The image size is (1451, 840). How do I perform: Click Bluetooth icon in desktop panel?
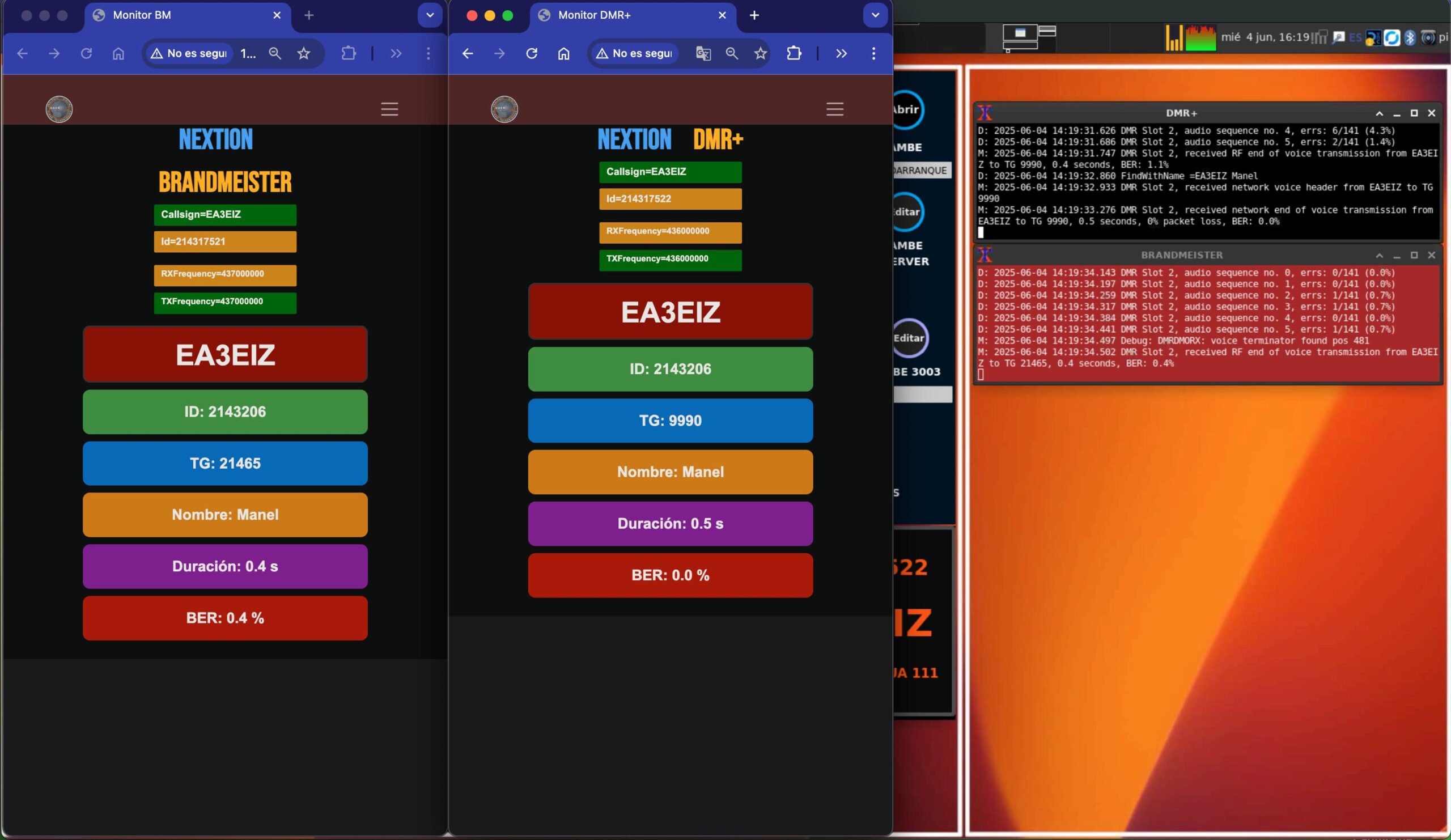[1410, 37]
